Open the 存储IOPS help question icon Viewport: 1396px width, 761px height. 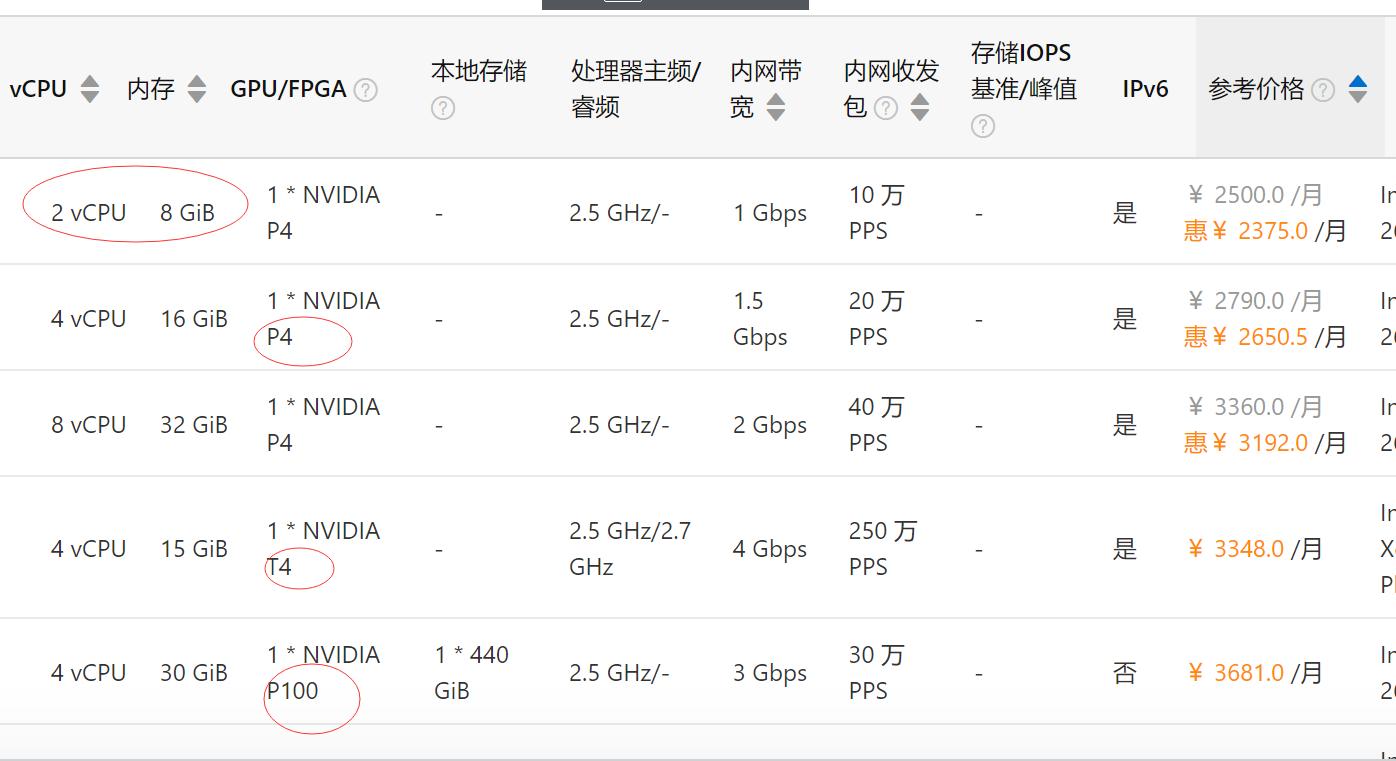point(982,126)
